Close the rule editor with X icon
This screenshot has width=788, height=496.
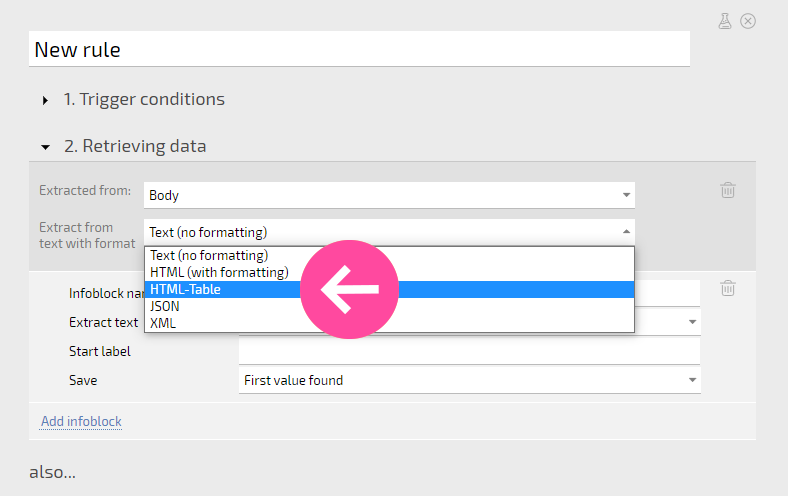pyautogui.click(x=748, y=21)
